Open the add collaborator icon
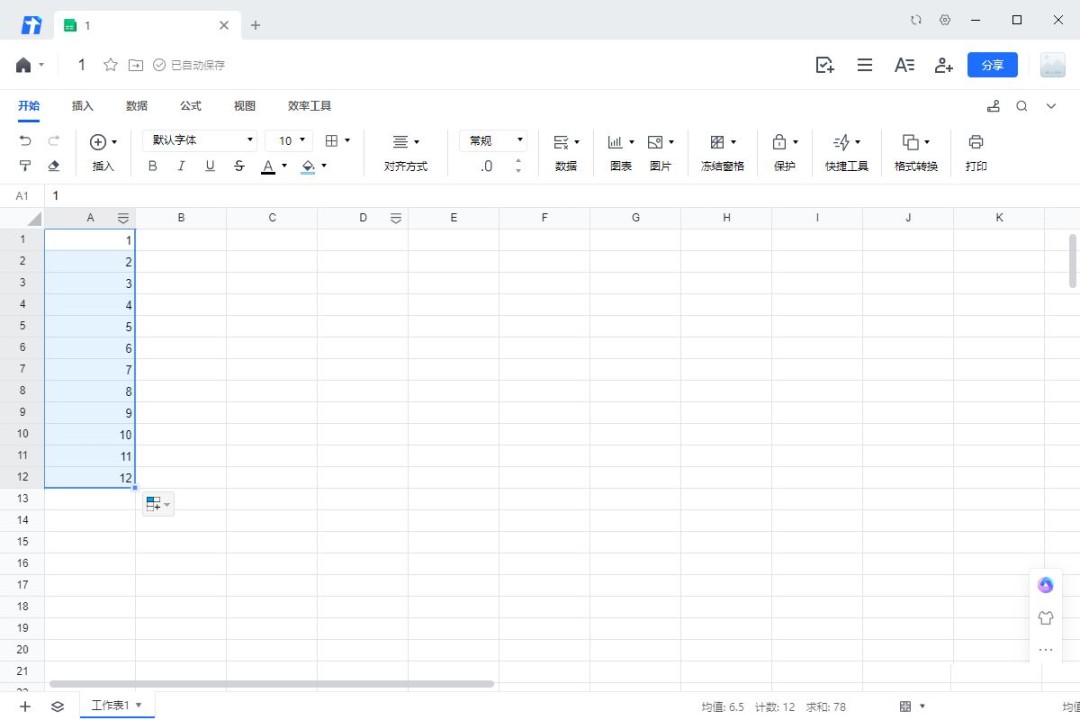This screenshot has height=720, width=1080. (x=943, y=65)
